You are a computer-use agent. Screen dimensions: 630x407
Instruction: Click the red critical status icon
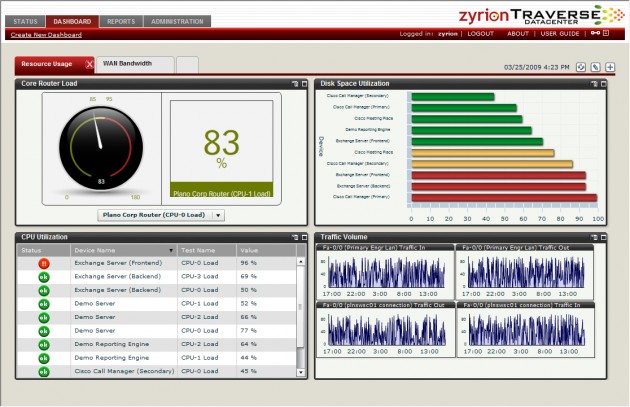pos(44,263)
